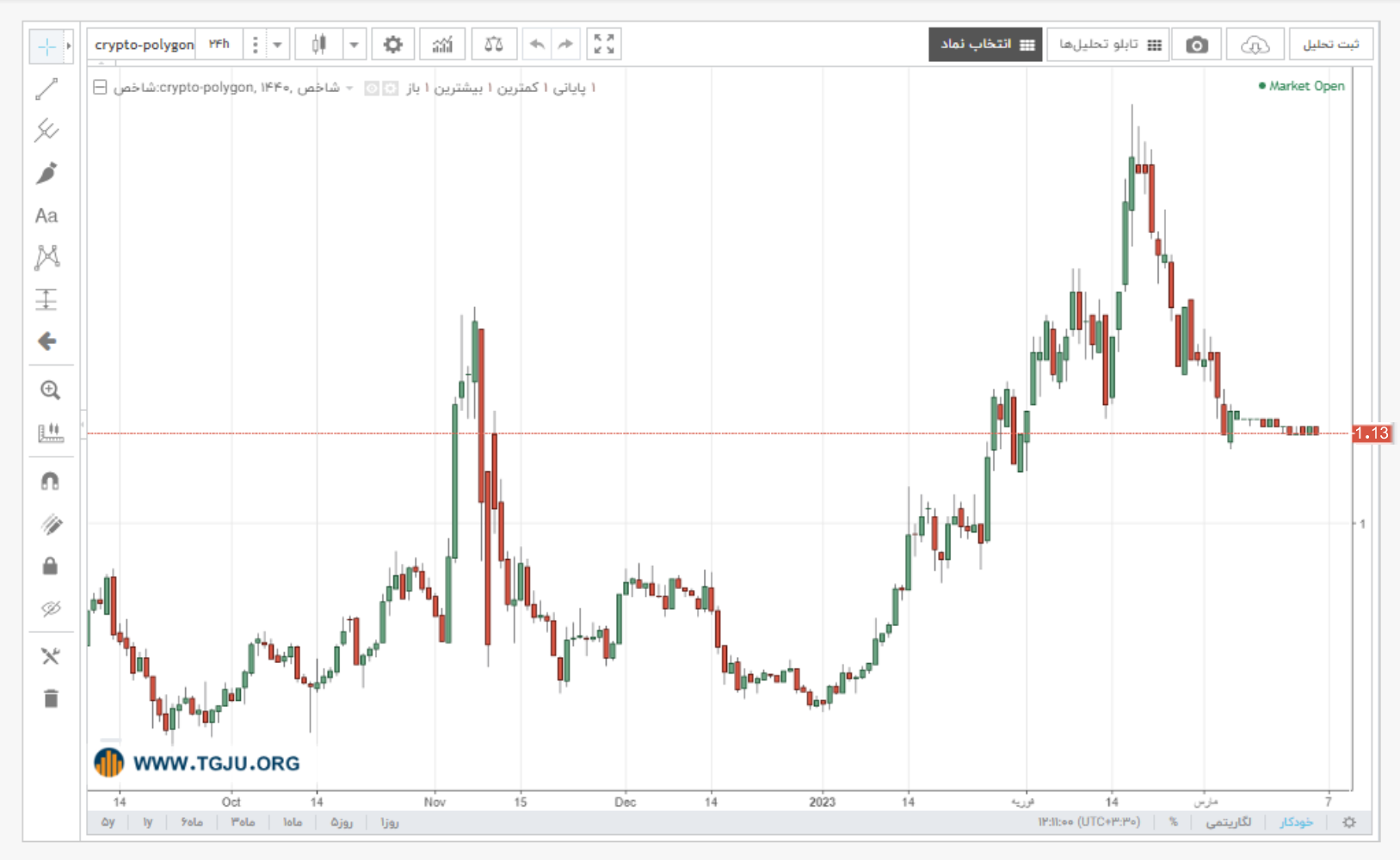Activate the zoom in magnifier tool
1400x860 pixels.
click(50, 390)
